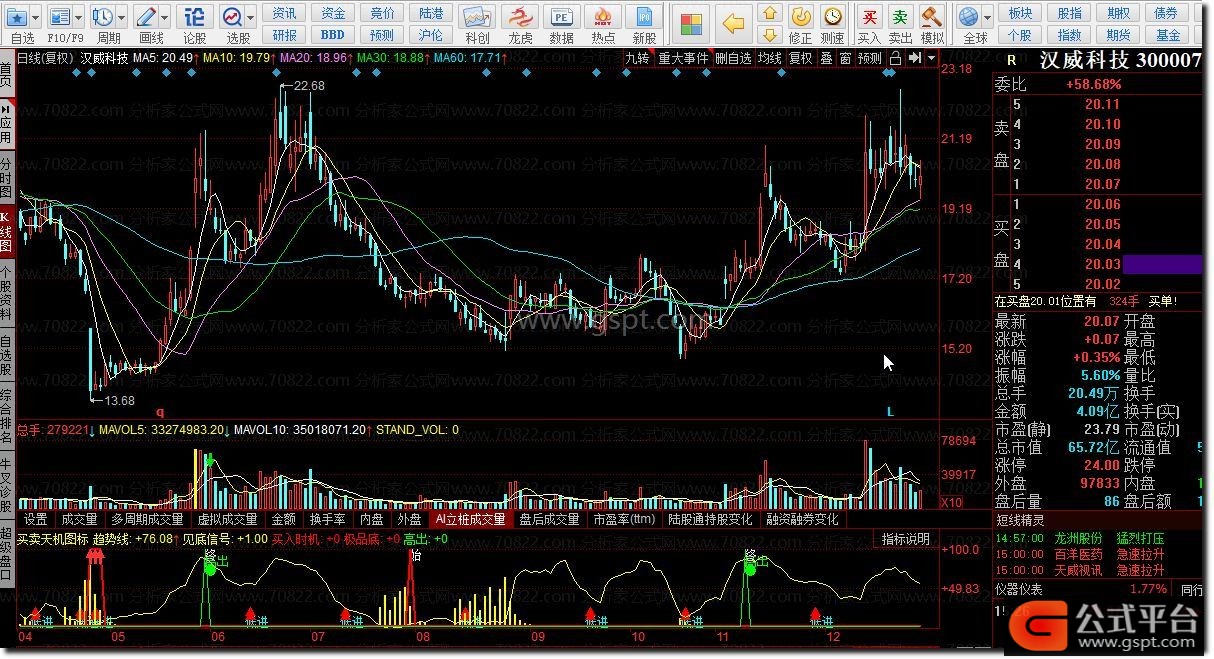
Task: Toggle 九转 indicator on chart
Action: [x=637, y=58]
